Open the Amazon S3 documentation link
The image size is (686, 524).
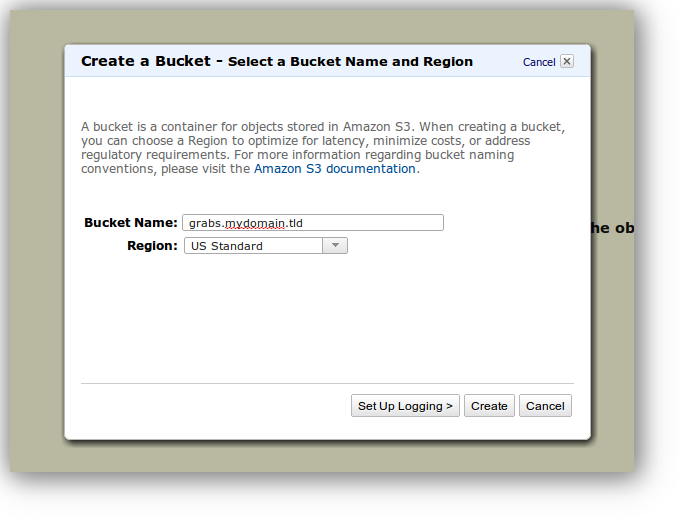click(335, 169)
